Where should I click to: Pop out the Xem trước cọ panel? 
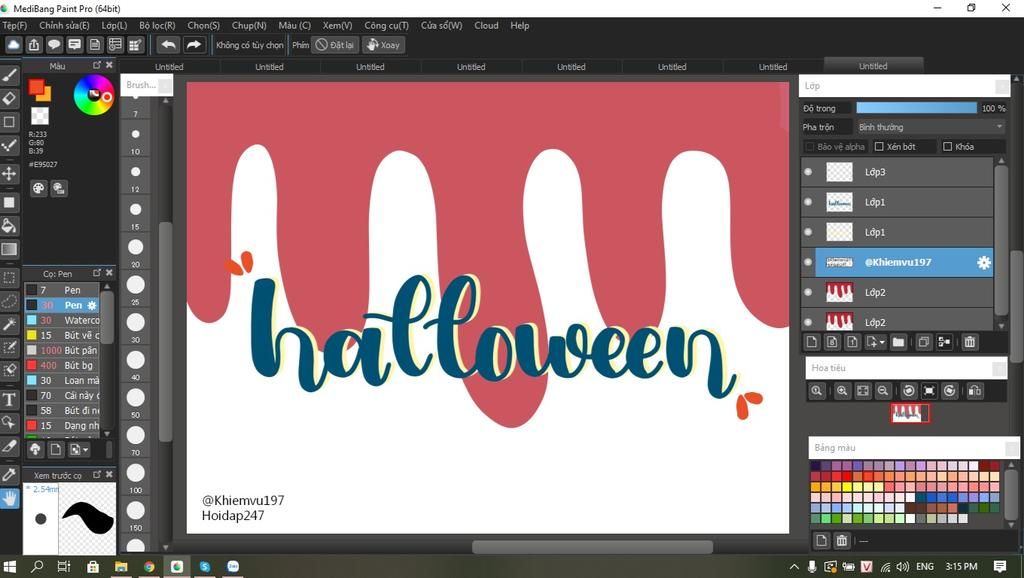[97, 474]
